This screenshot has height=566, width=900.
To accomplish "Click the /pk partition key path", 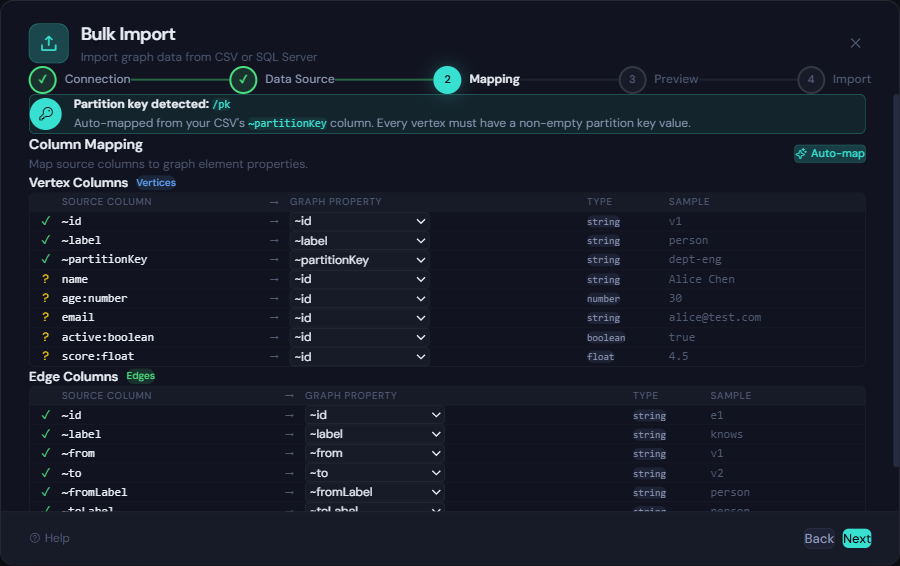I will pos(222,104).
